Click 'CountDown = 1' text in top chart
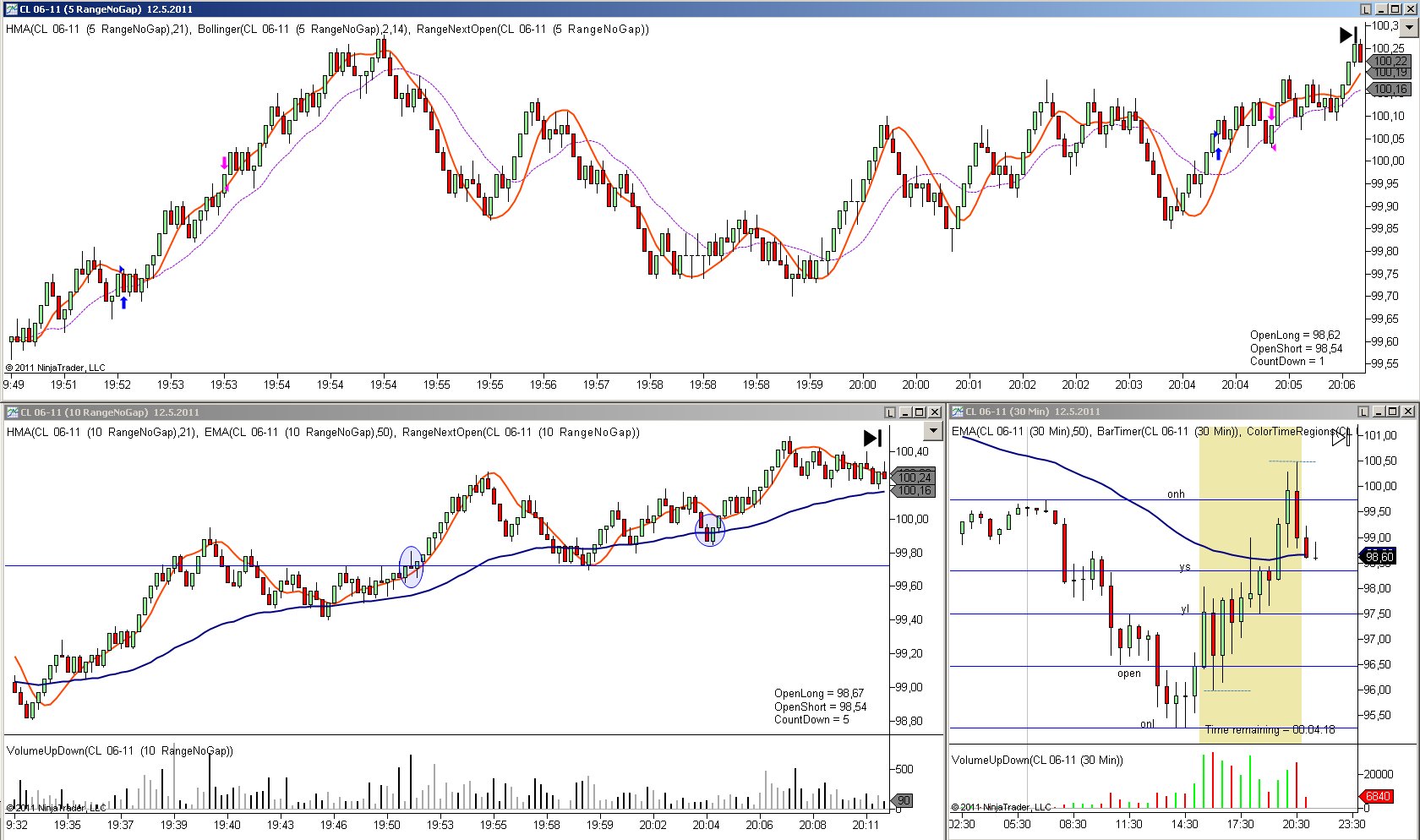 point(1287,361)
